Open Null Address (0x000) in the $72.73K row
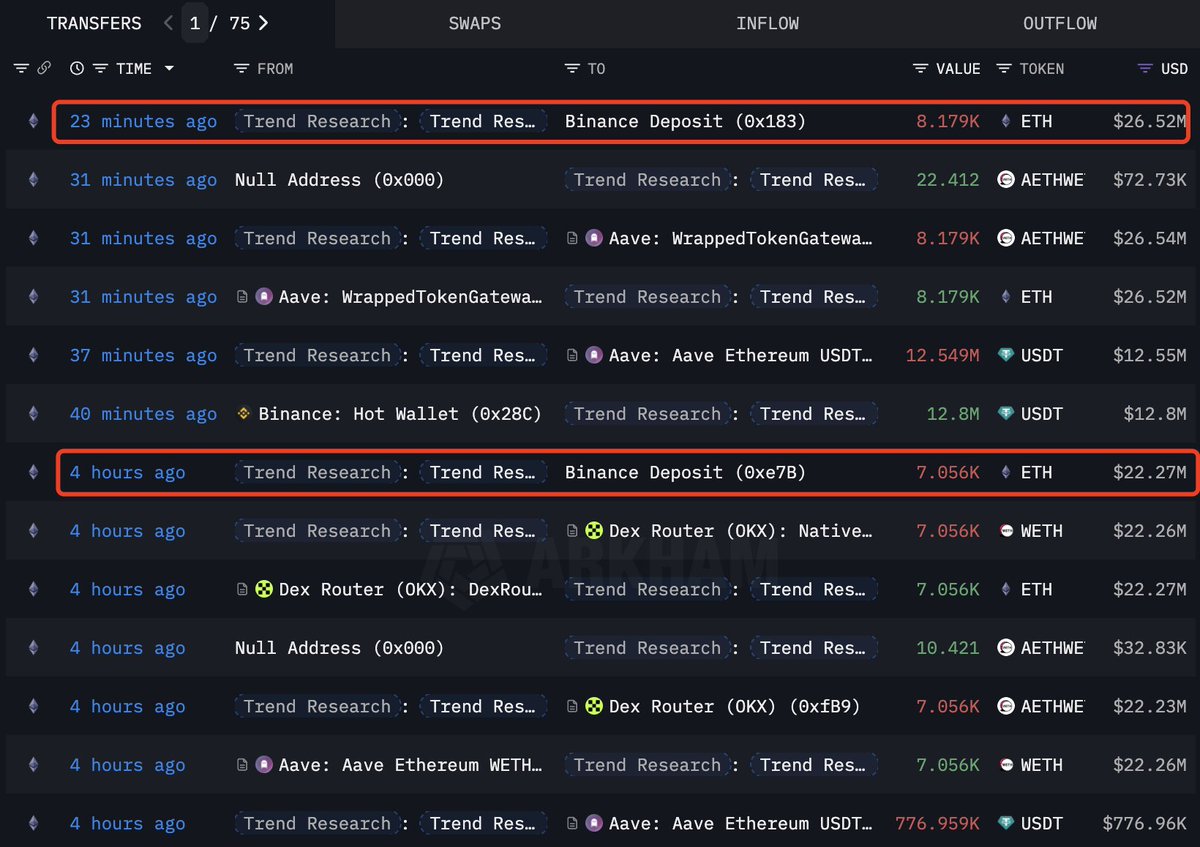The height and width of the screenshot is (847, 1200). coord(339,180)
